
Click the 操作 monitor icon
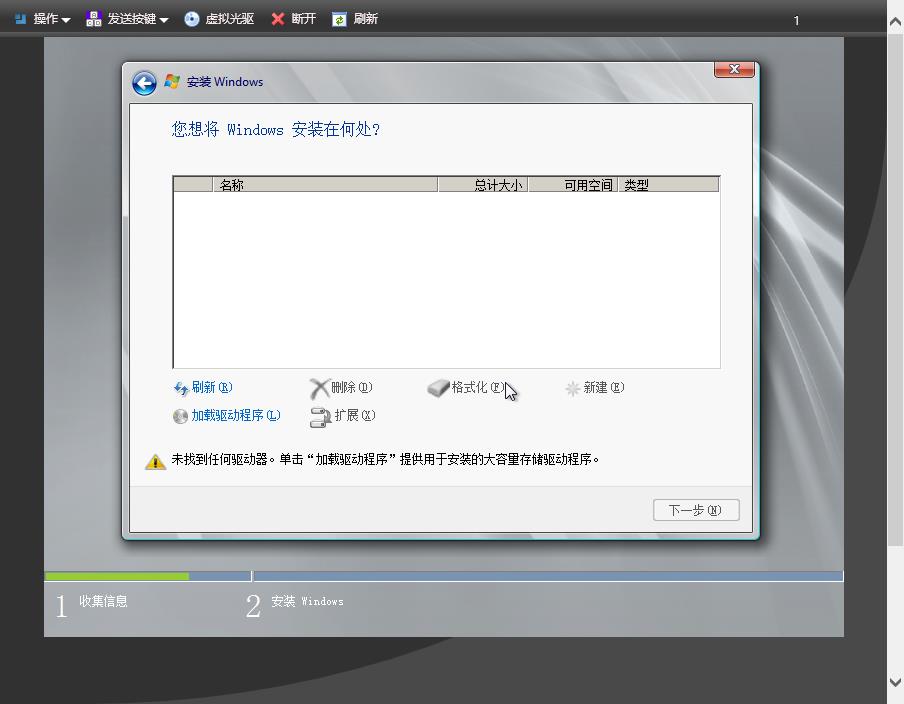click(x=21, y=19)
